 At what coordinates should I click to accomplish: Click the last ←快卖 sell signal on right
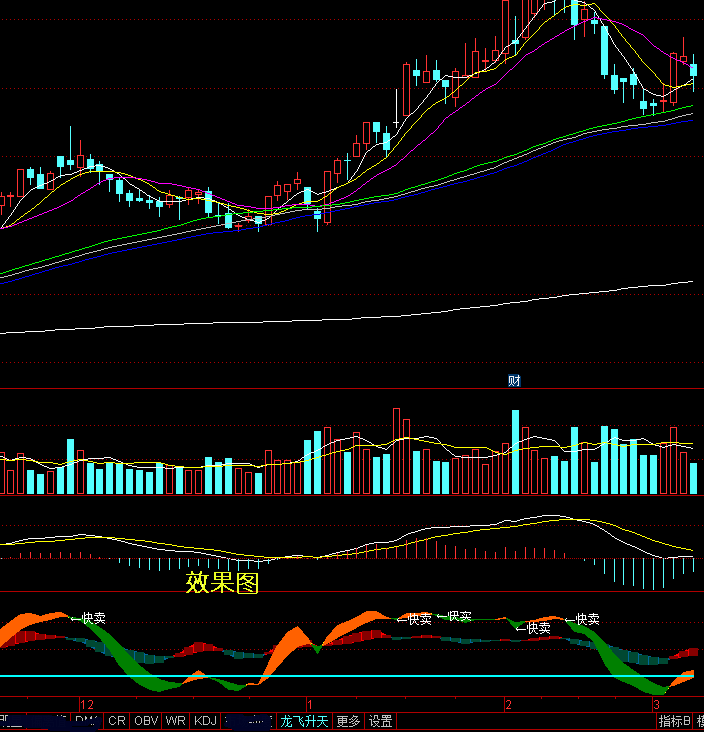pos(583,620)
